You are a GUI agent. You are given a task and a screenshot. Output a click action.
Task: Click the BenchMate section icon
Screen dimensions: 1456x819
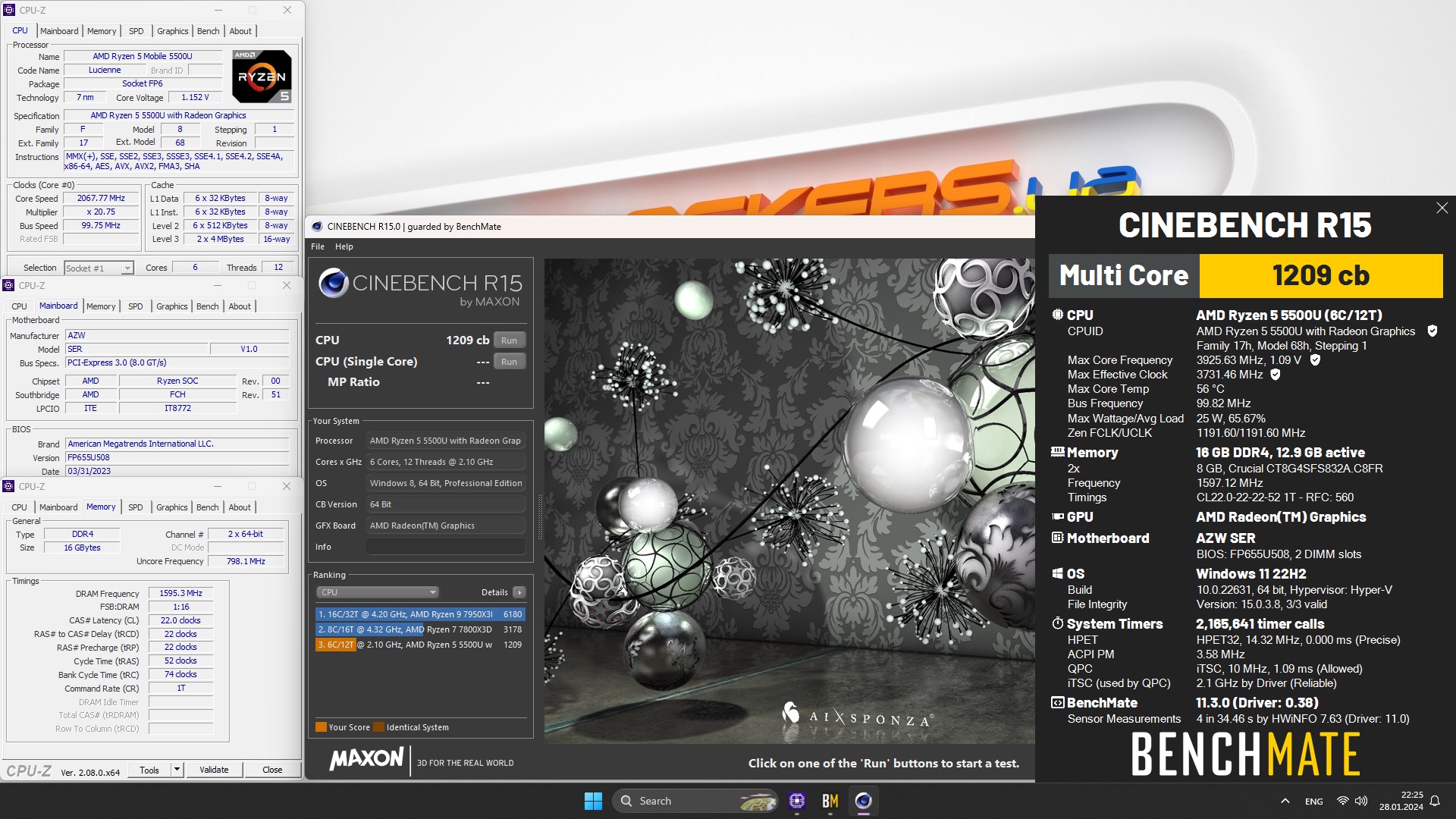(x=1057, y=702)
